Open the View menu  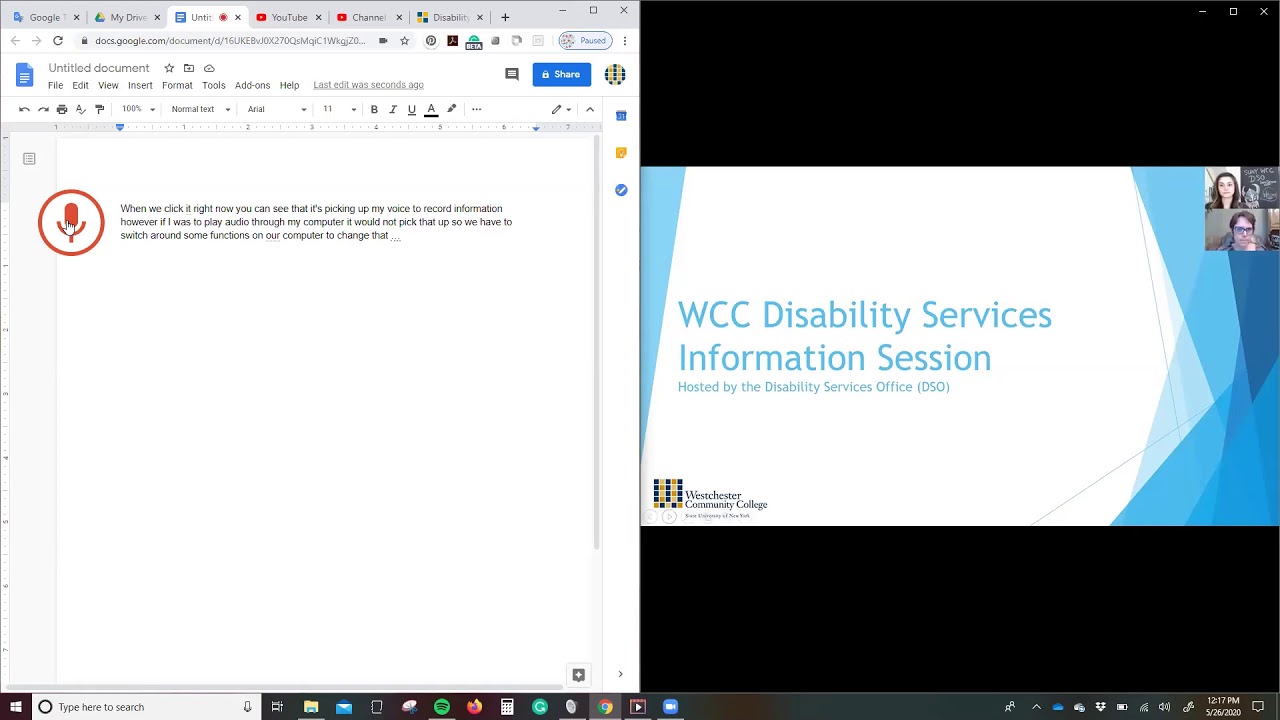[x=108, y=85]
